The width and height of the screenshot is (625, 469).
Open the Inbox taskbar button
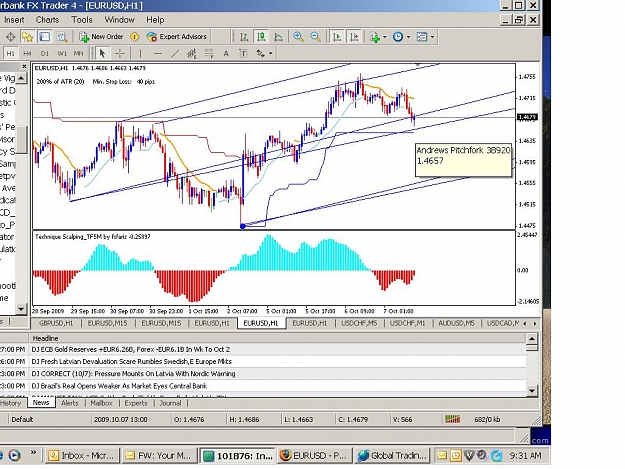[x=83, y=455]
